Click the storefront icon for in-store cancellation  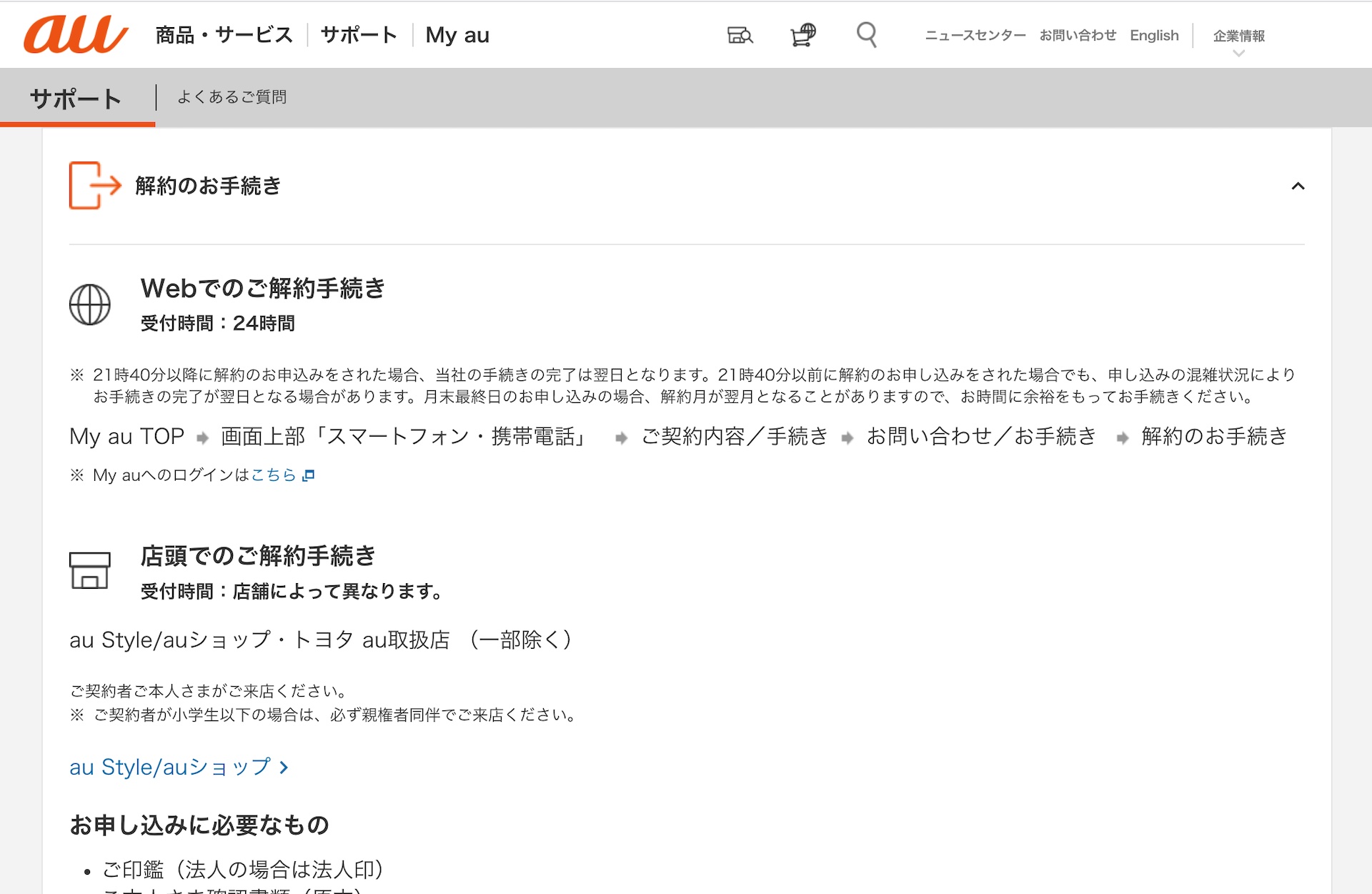coord(90,570)
